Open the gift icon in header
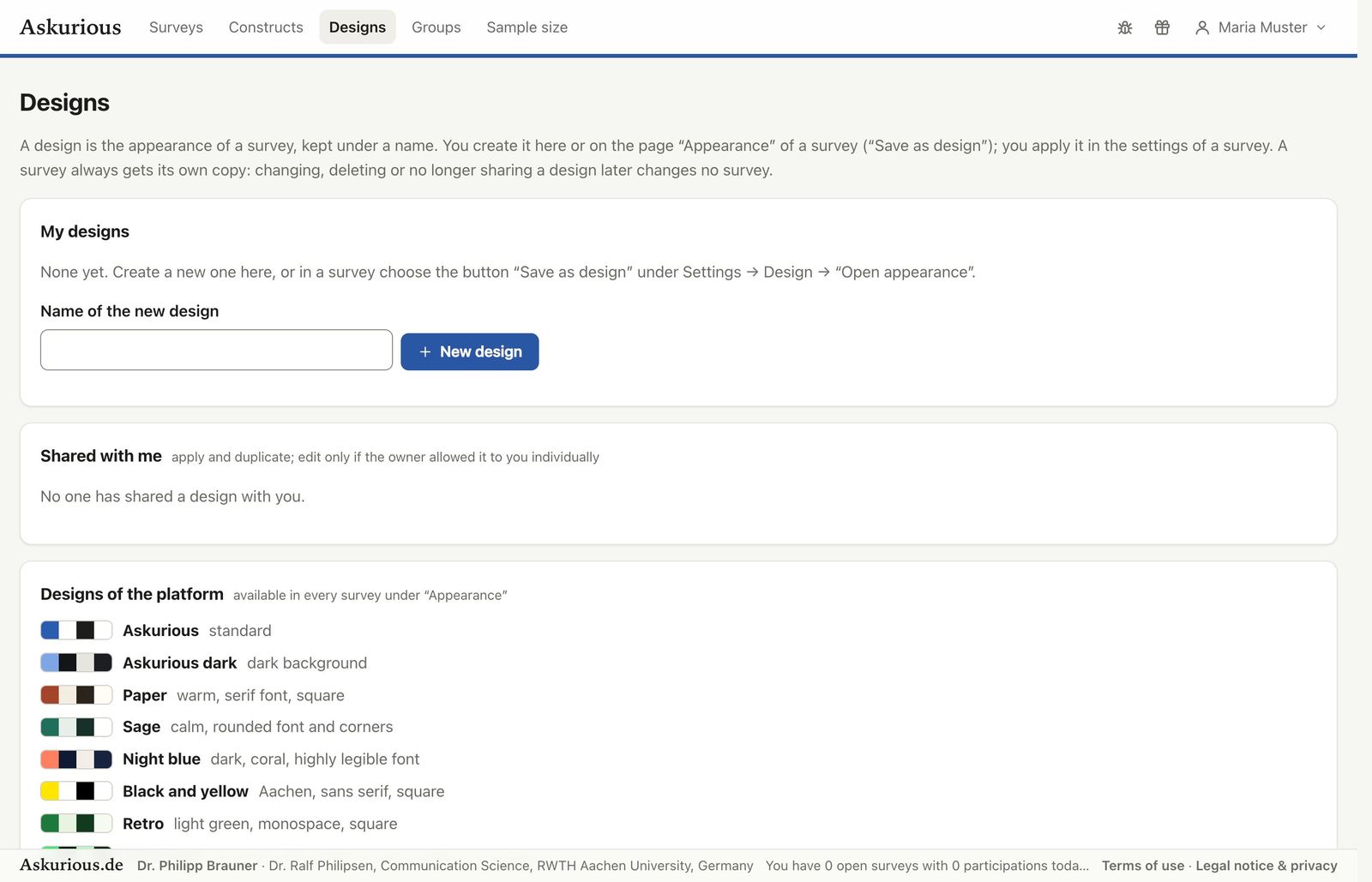Image resolution: width=1372 pixels, height=882 pixels. [1162, 27]
